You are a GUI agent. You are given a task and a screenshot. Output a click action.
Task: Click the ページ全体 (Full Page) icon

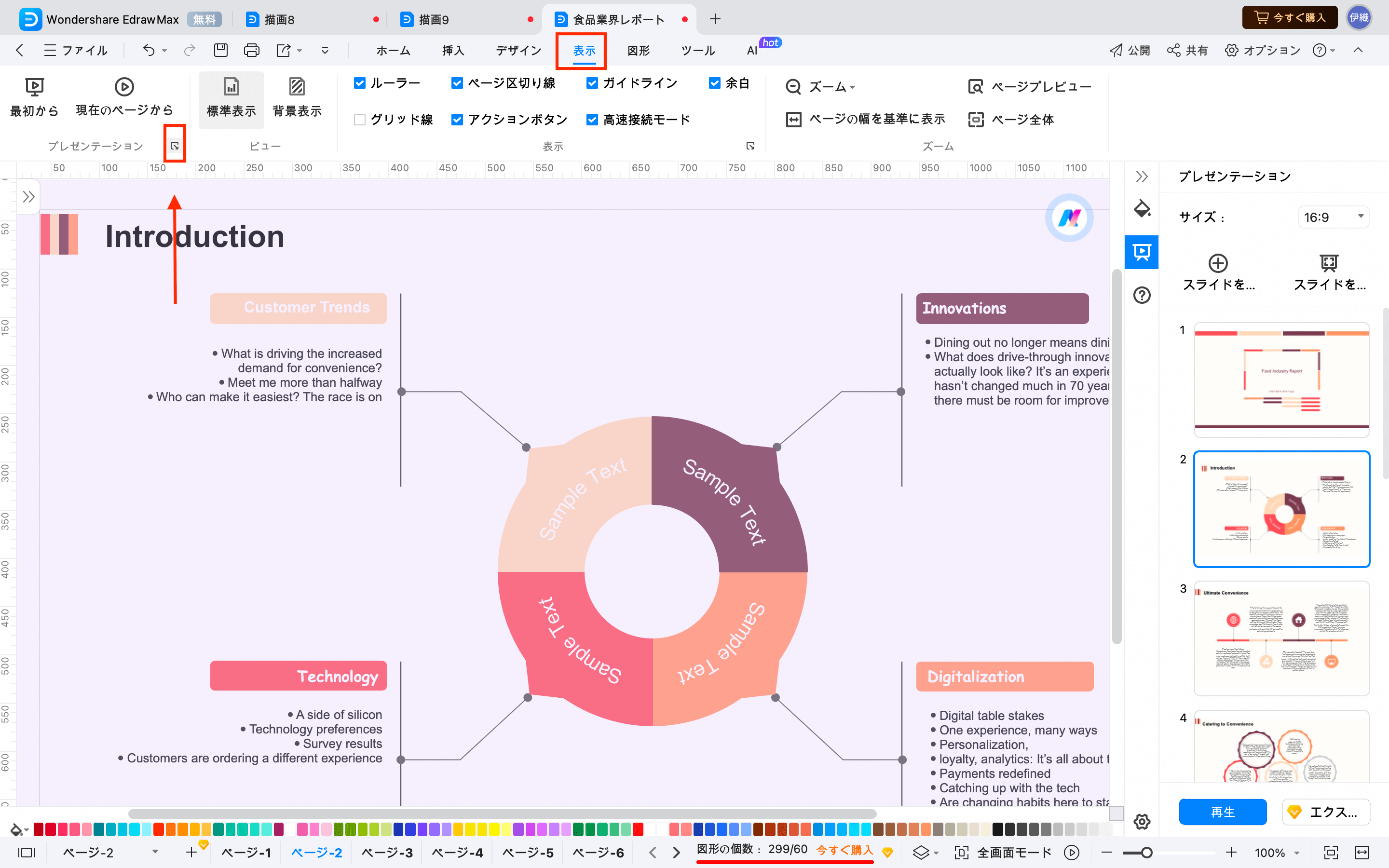(x=975, y=119)
